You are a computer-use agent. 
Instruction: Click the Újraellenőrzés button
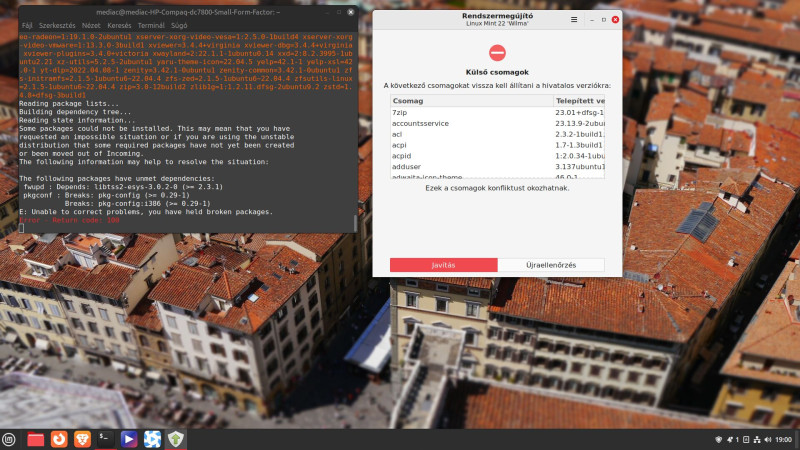[551, 265]
